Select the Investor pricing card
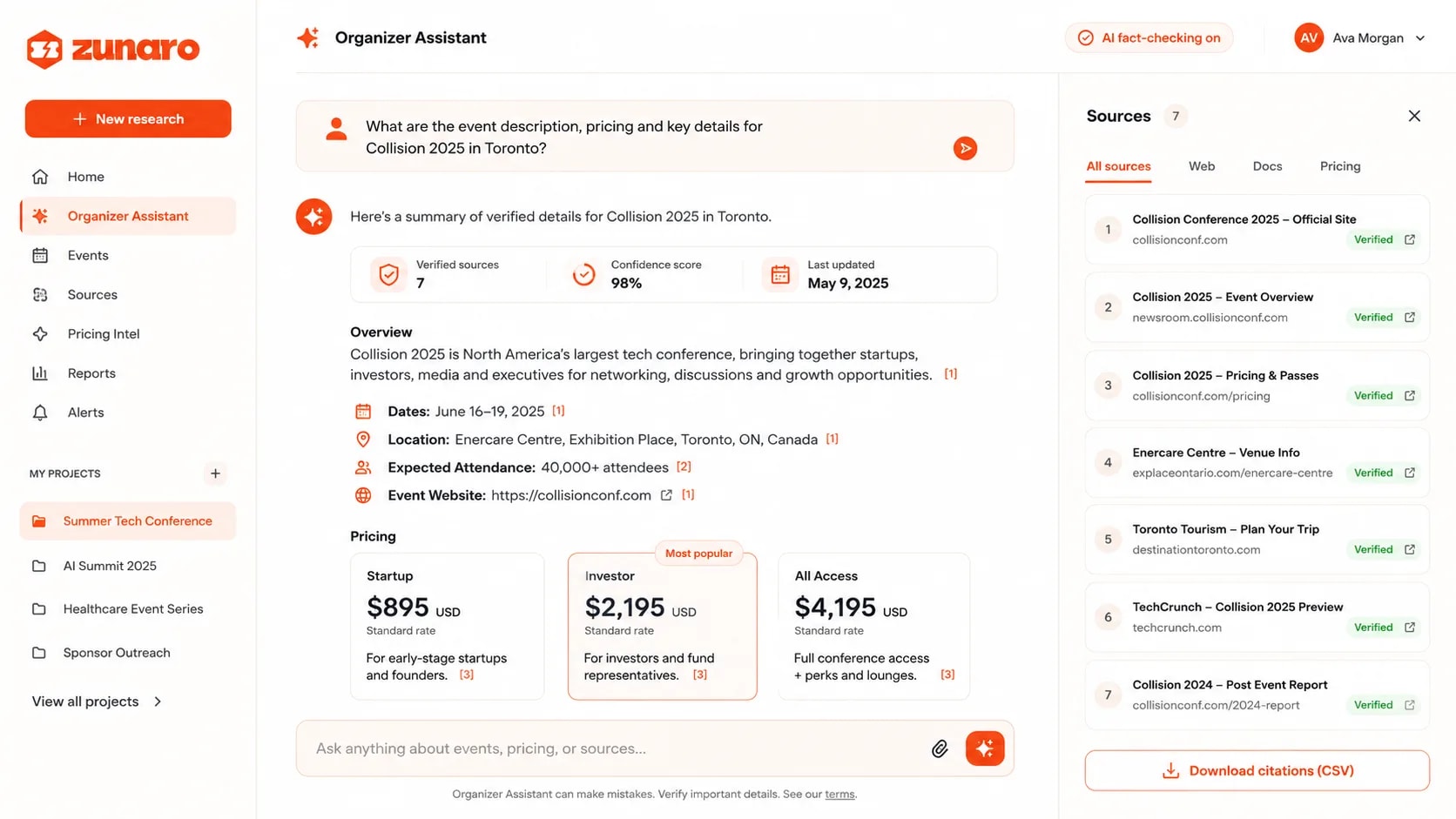1456x819 pixels. 663,626
